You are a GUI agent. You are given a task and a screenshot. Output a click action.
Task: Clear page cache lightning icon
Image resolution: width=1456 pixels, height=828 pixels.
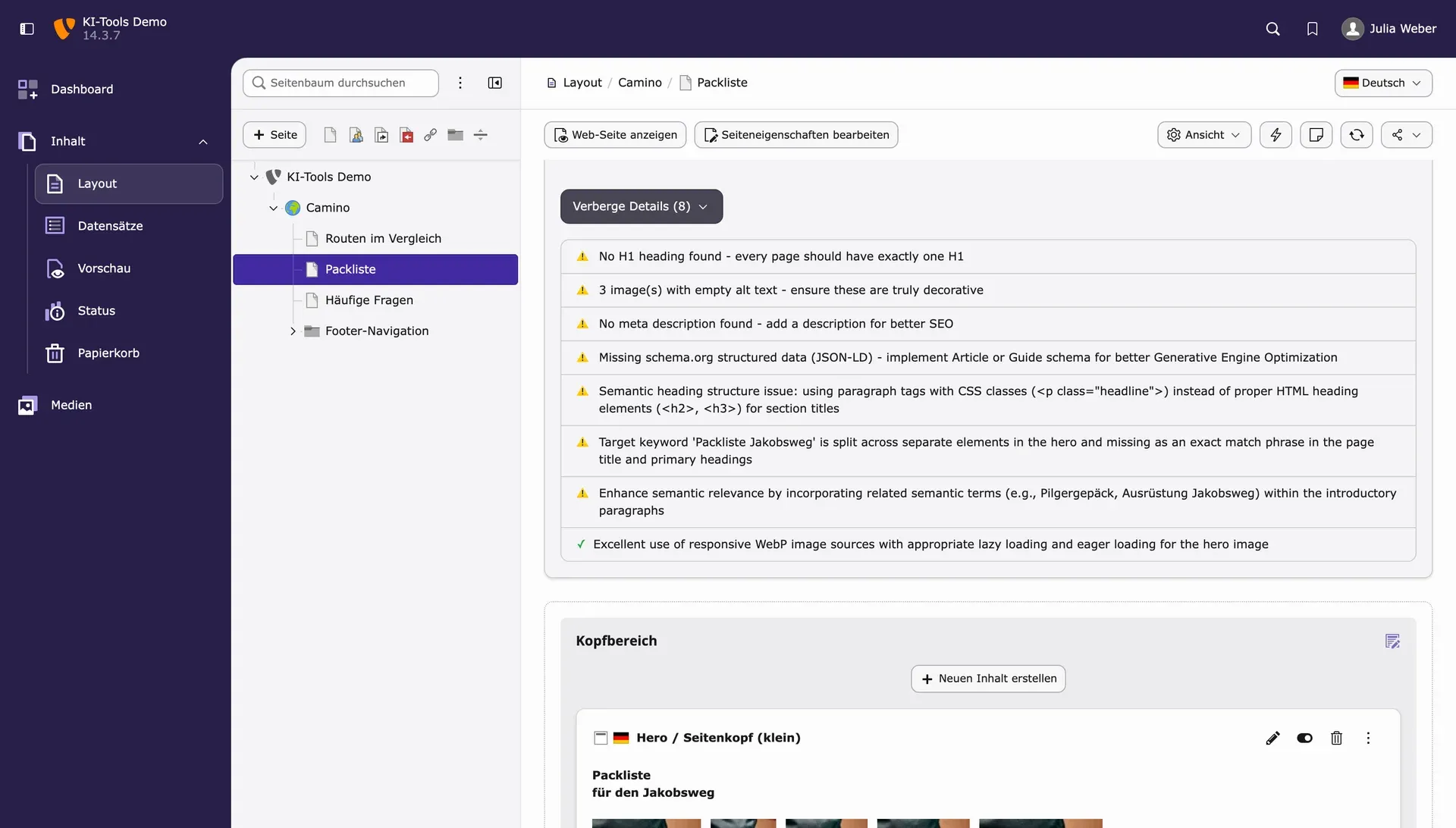coord(1276,135)
